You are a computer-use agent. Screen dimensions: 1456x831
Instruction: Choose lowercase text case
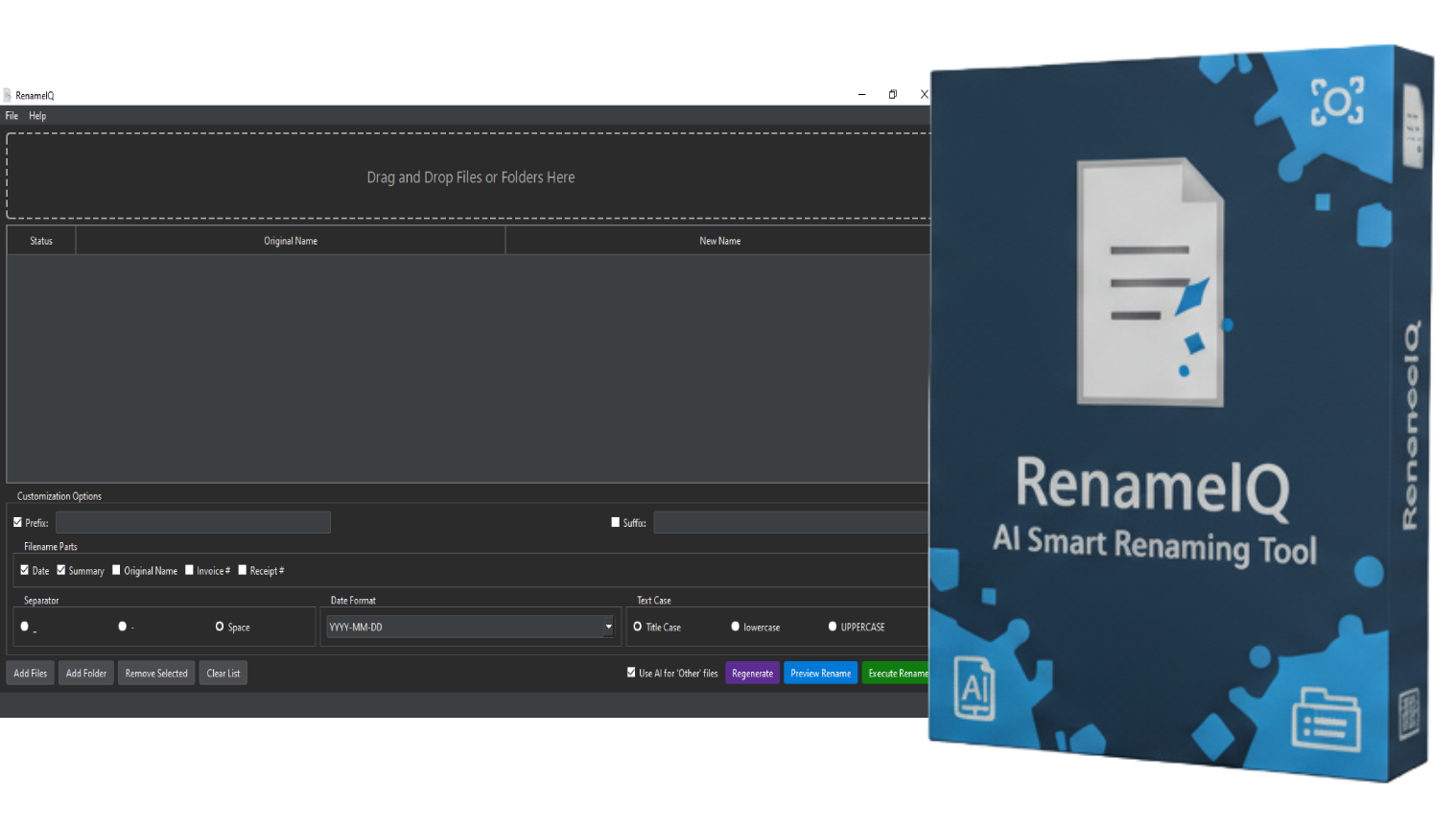(736, 627)
